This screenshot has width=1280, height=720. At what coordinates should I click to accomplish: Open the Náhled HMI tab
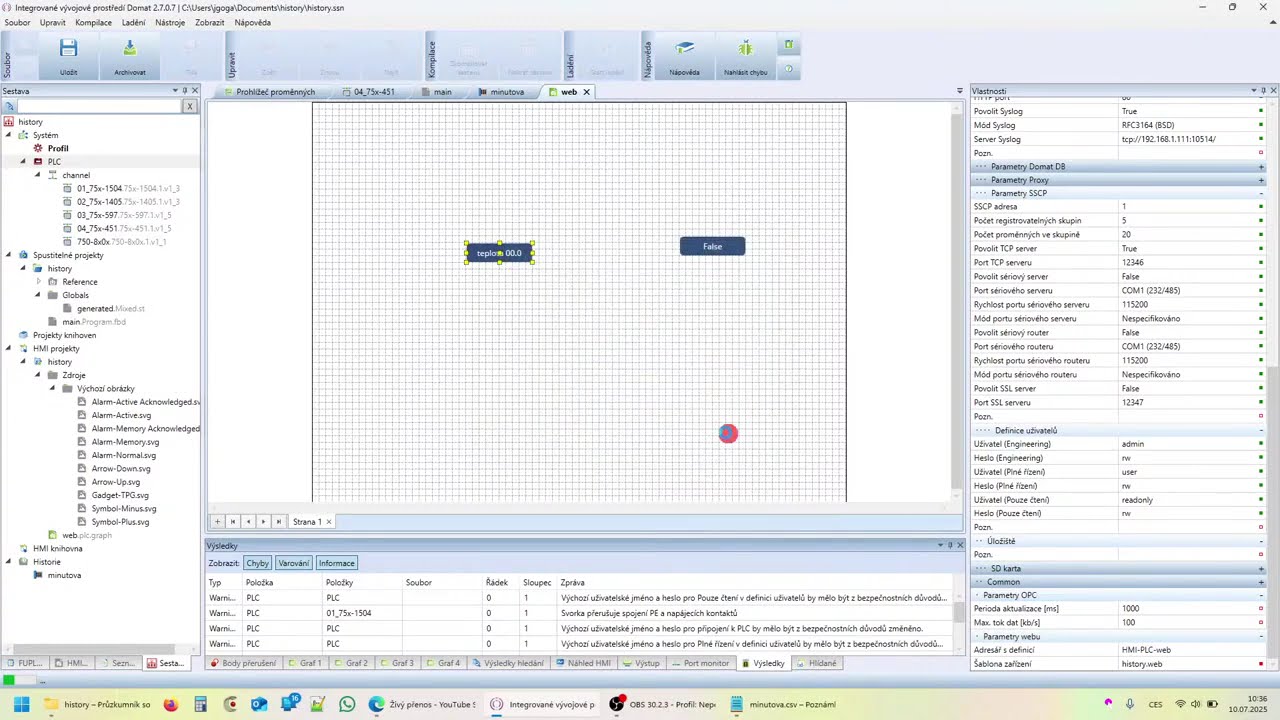(x=584, y=663)
